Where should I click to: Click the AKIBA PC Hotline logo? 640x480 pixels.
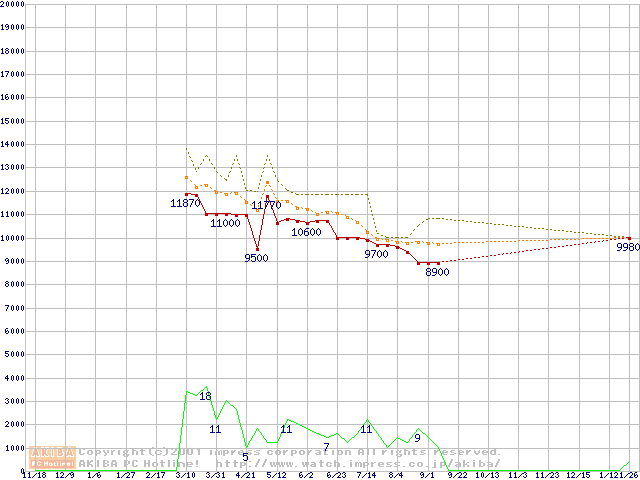click(x=53, y=457)
